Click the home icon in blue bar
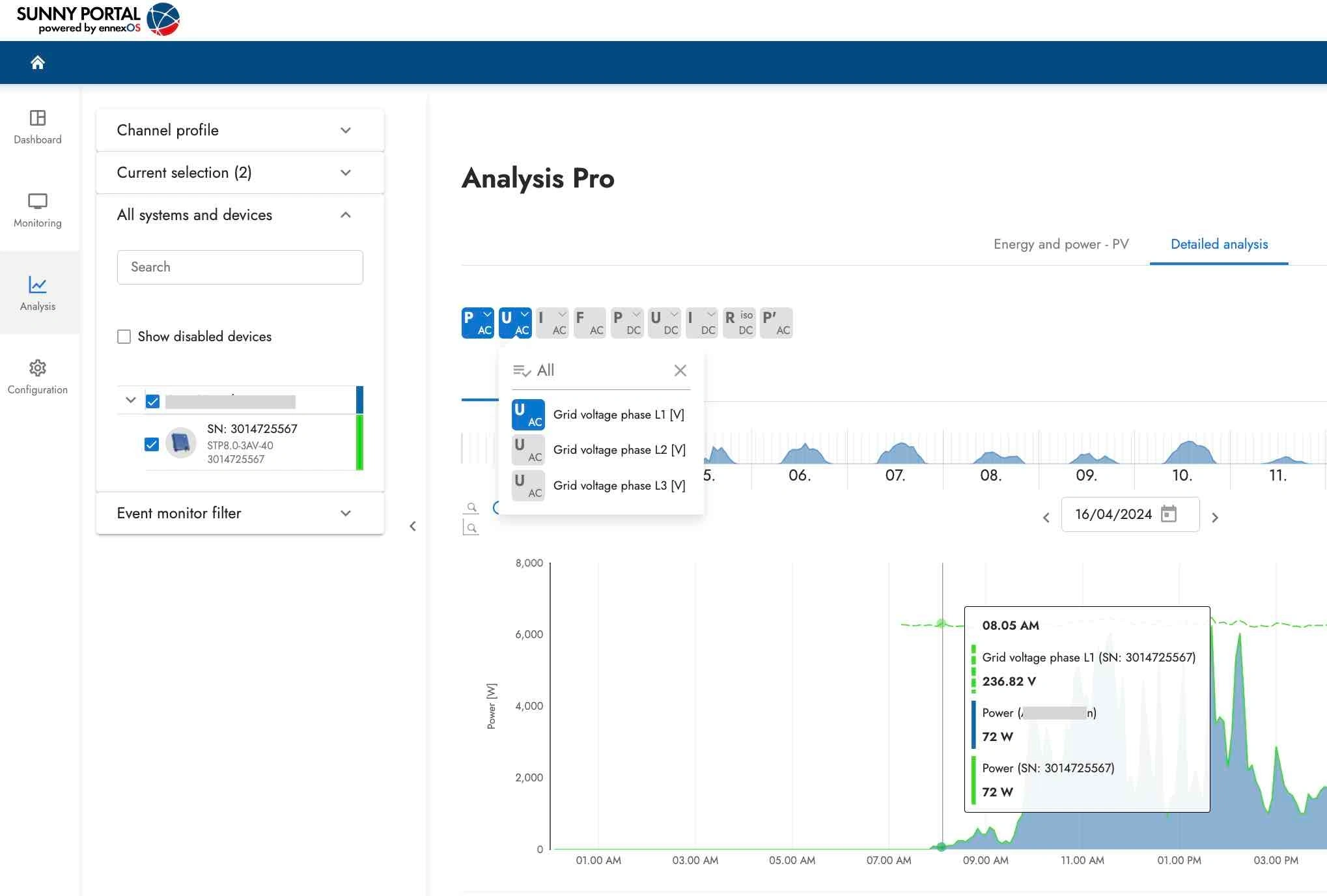The height and width of the screenshot is (896, 1327). (38, 63)
